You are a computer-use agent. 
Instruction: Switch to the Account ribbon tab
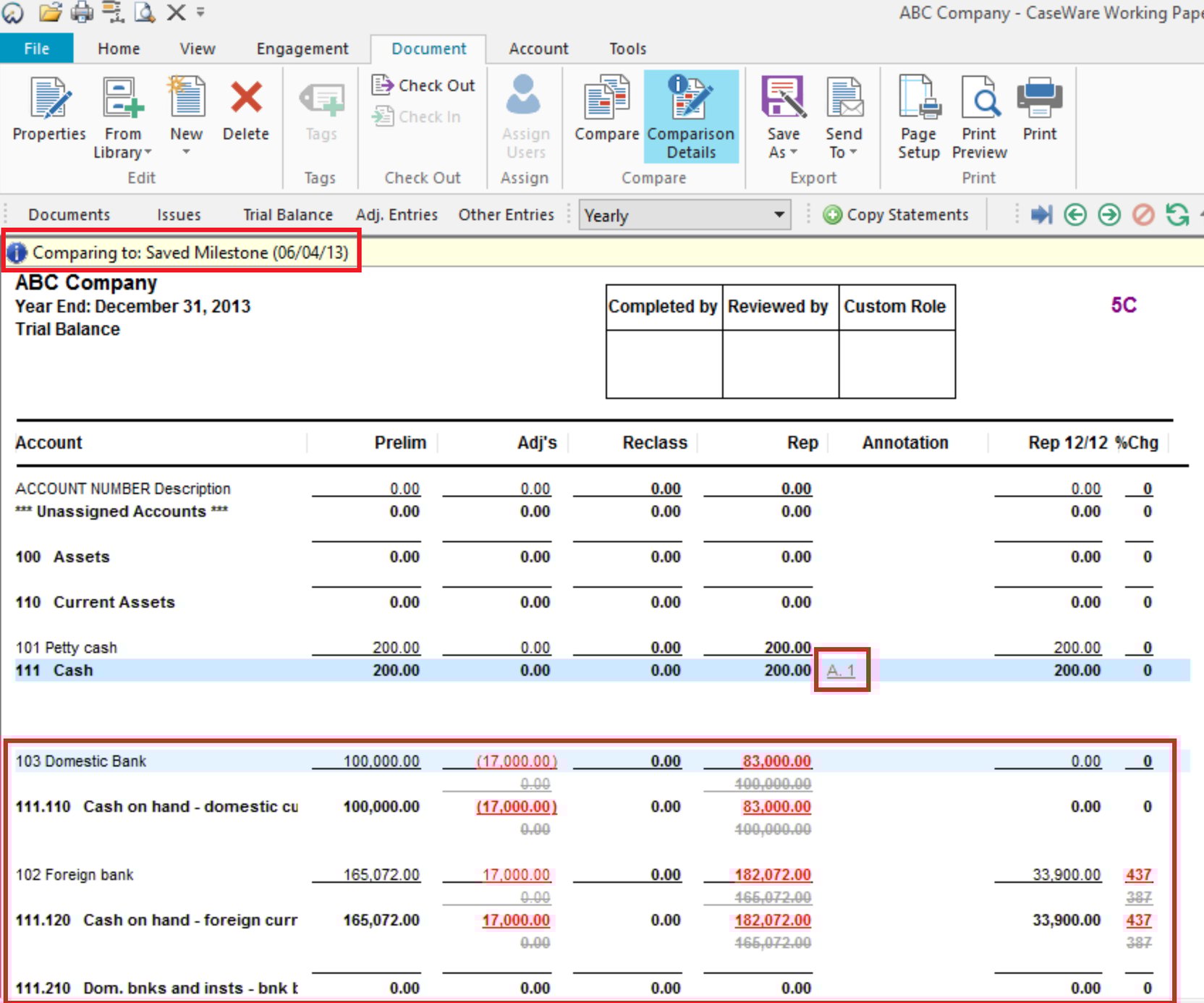click(538, 48)
